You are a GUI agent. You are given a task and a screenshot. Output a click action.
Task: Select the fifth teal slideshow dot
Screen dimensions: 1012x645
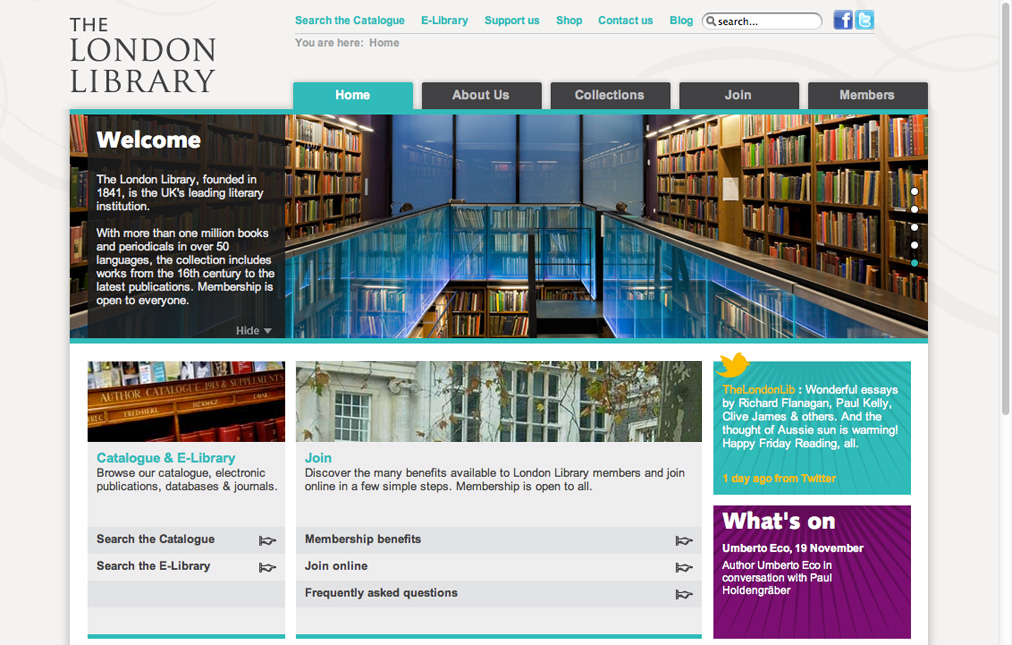point(915,263)
